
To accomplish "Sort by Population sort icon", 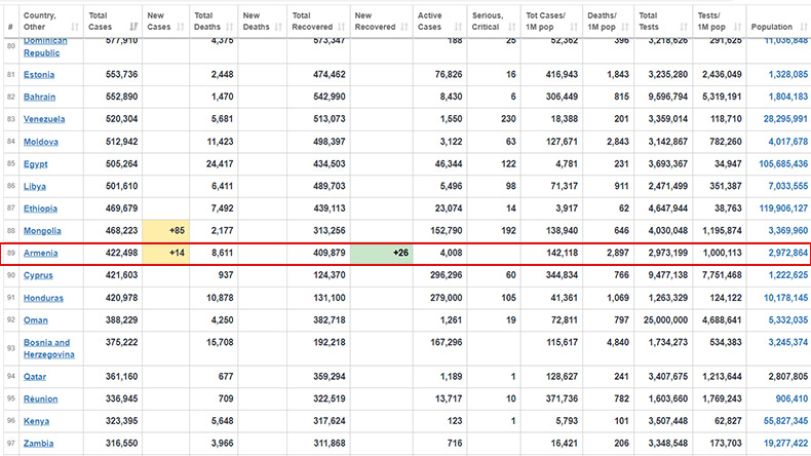I will [x=803, y=27].
